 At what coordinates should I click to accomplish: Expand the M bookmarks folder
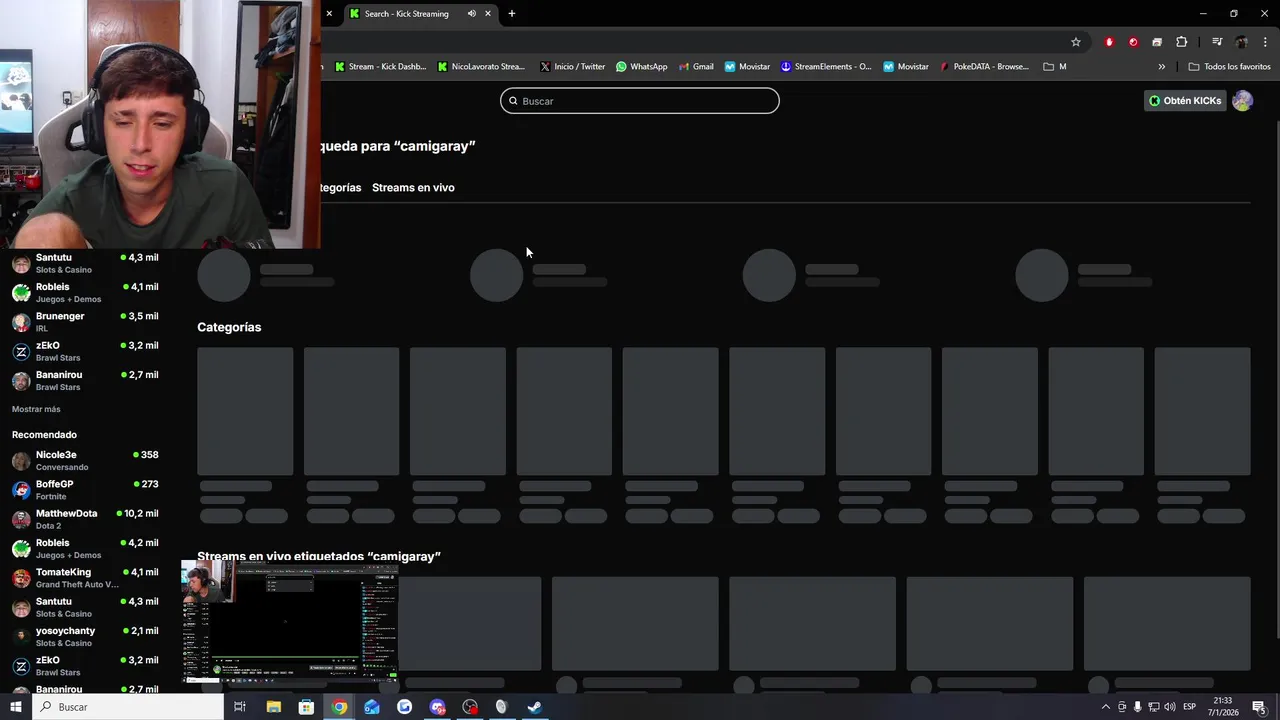point(1055,67)
